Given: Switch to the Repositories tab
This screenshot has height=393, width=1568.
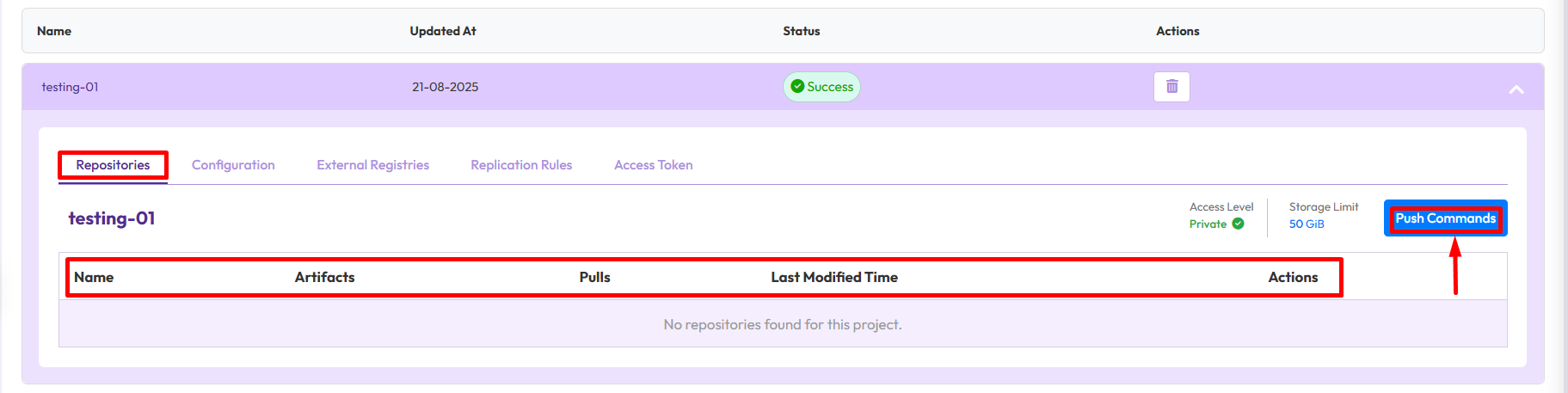Looking at the screenshot, I should 113,165.
